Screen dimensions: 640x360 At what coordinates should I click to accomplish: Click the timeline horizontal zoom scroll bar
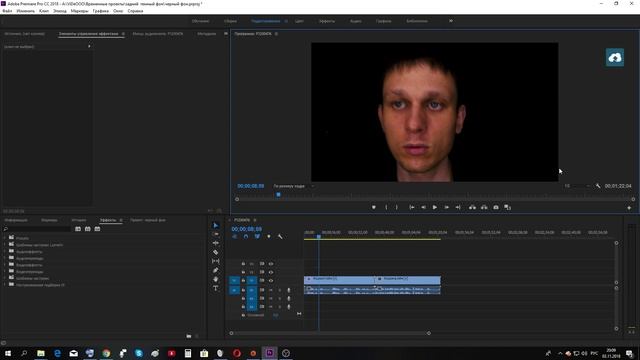pos(330,333)
